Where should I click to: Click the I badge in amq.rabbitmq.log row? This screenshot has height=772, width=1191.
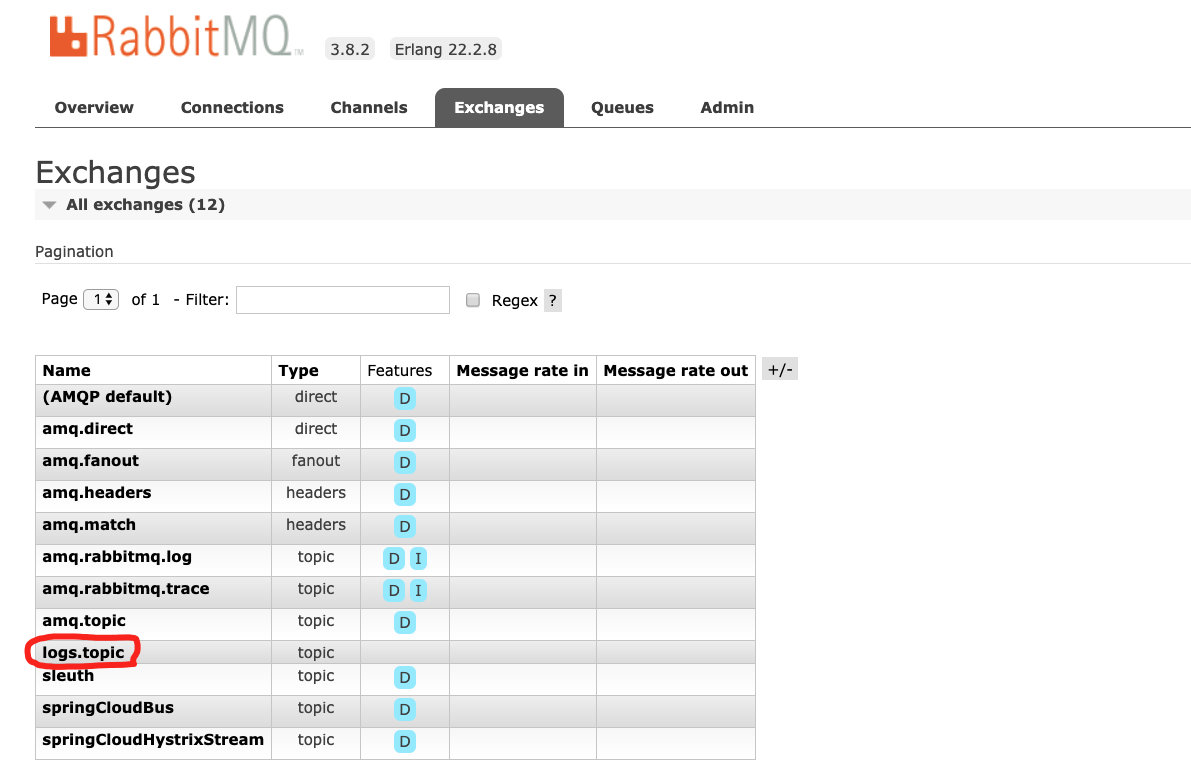coord(418,558)
